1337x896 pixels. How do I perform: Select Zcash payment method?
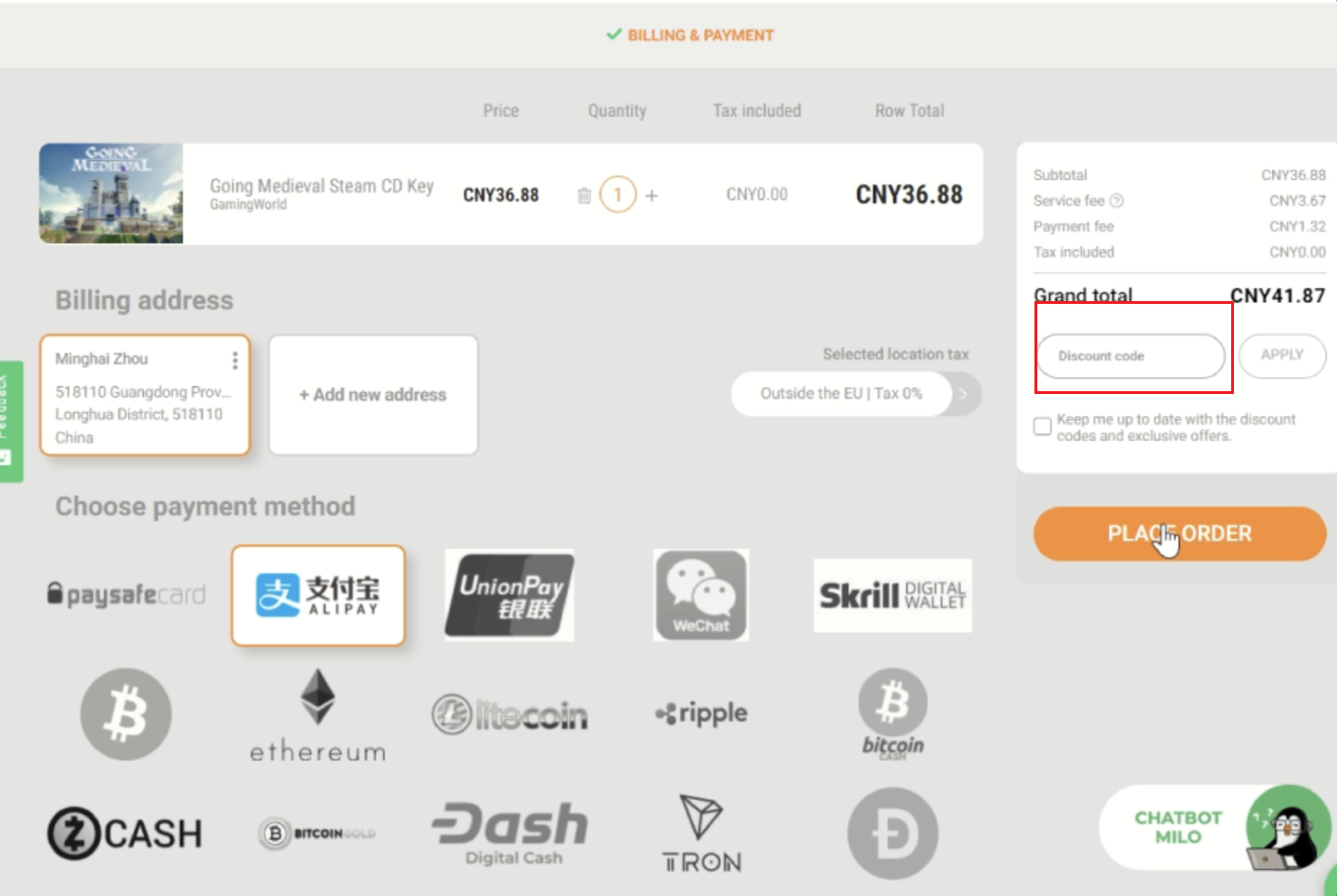[x=125, y=833]
